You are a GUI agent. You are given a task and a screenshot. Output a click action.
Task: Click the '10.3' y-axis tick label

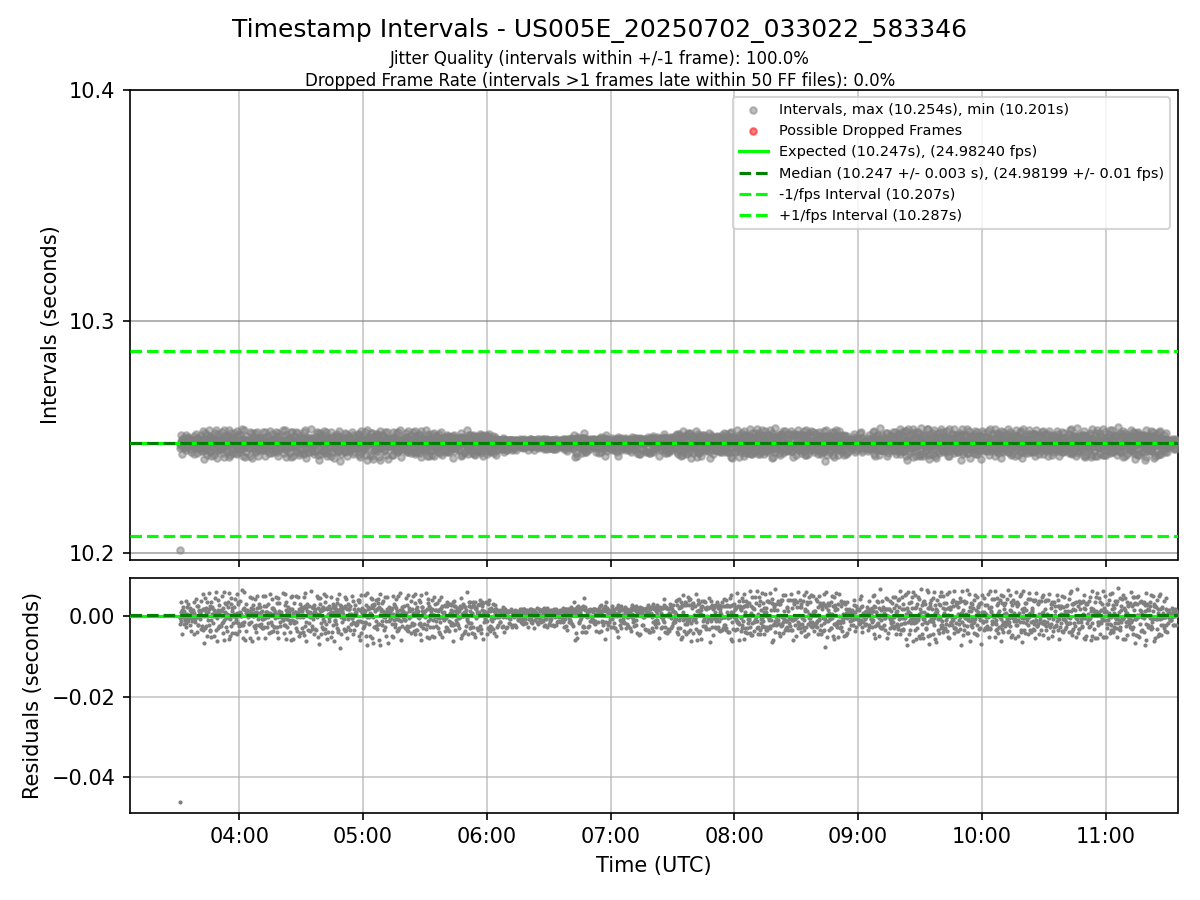coord(94,322)
